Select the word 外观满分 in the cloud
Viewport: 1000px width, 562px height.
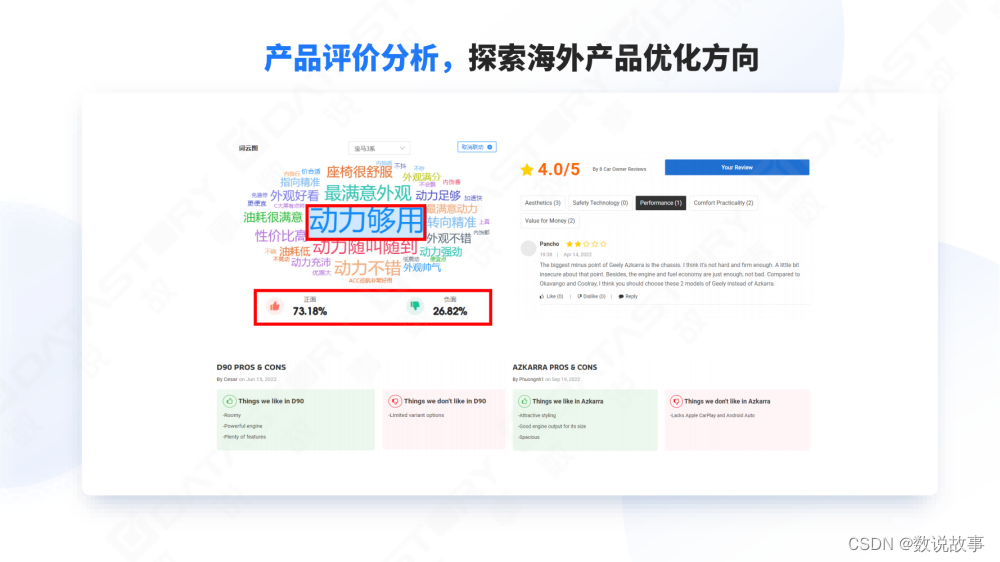click(x=422, y=177)
